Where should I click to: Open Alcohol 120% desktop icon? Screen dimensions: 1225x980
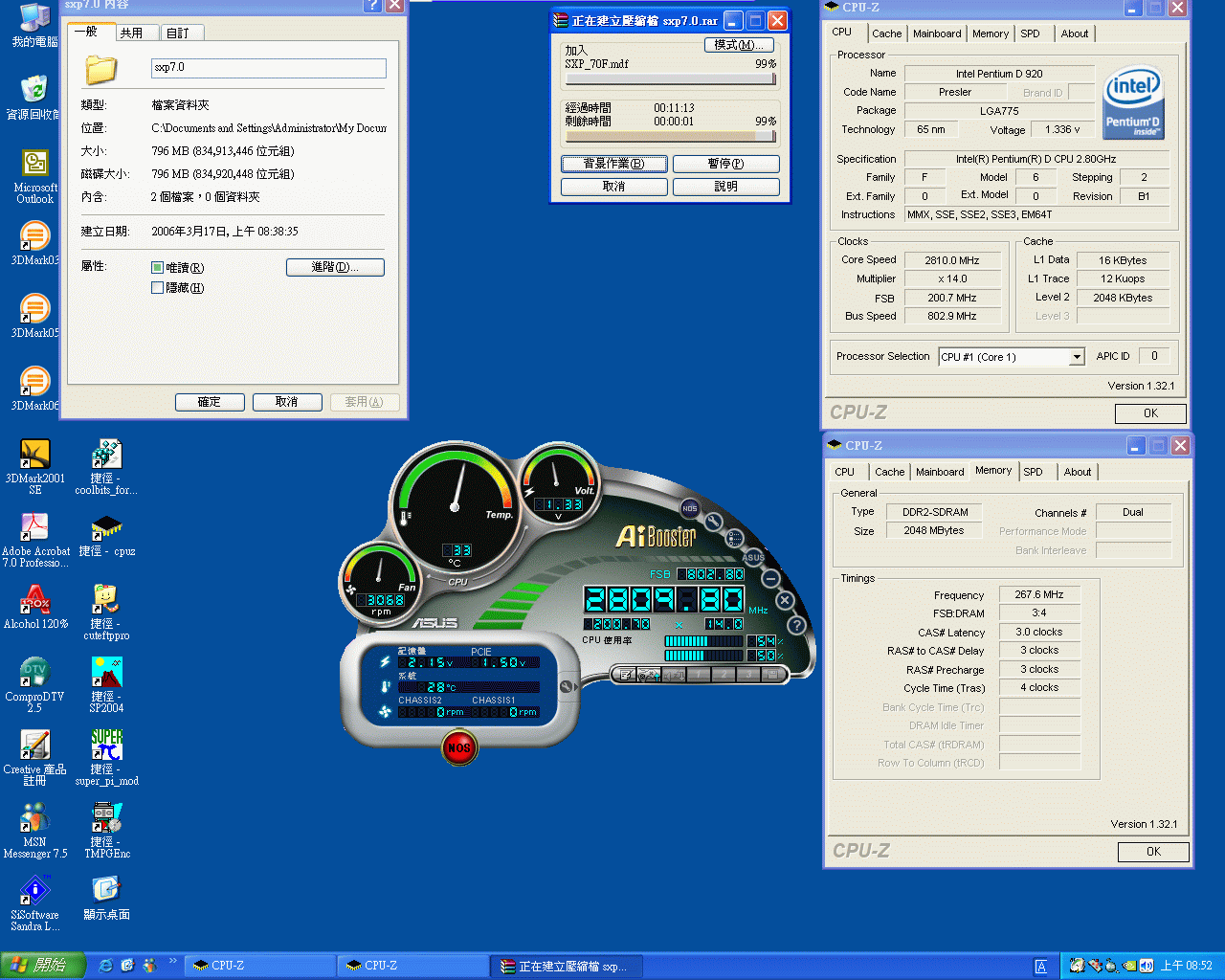click(35, 607)
